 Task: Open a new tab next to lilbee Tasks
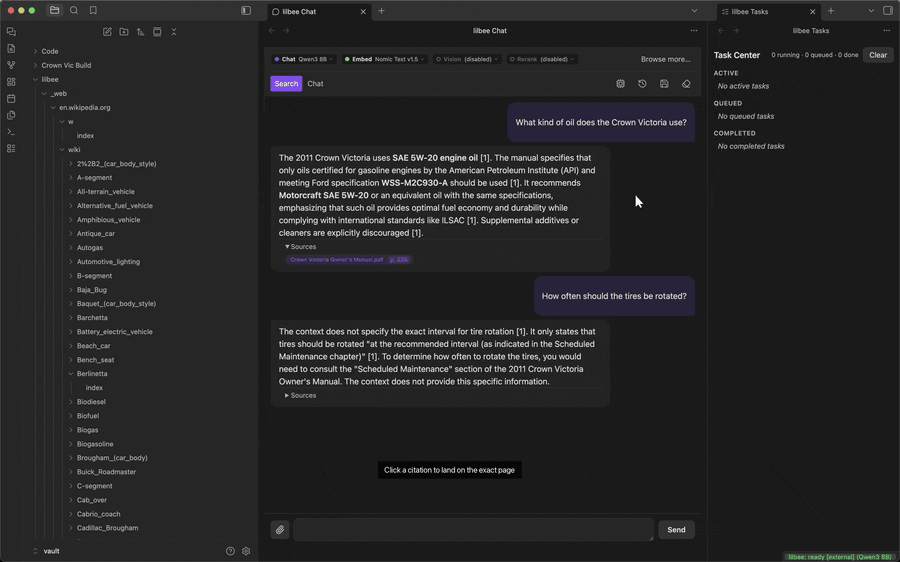click(831, 10)
